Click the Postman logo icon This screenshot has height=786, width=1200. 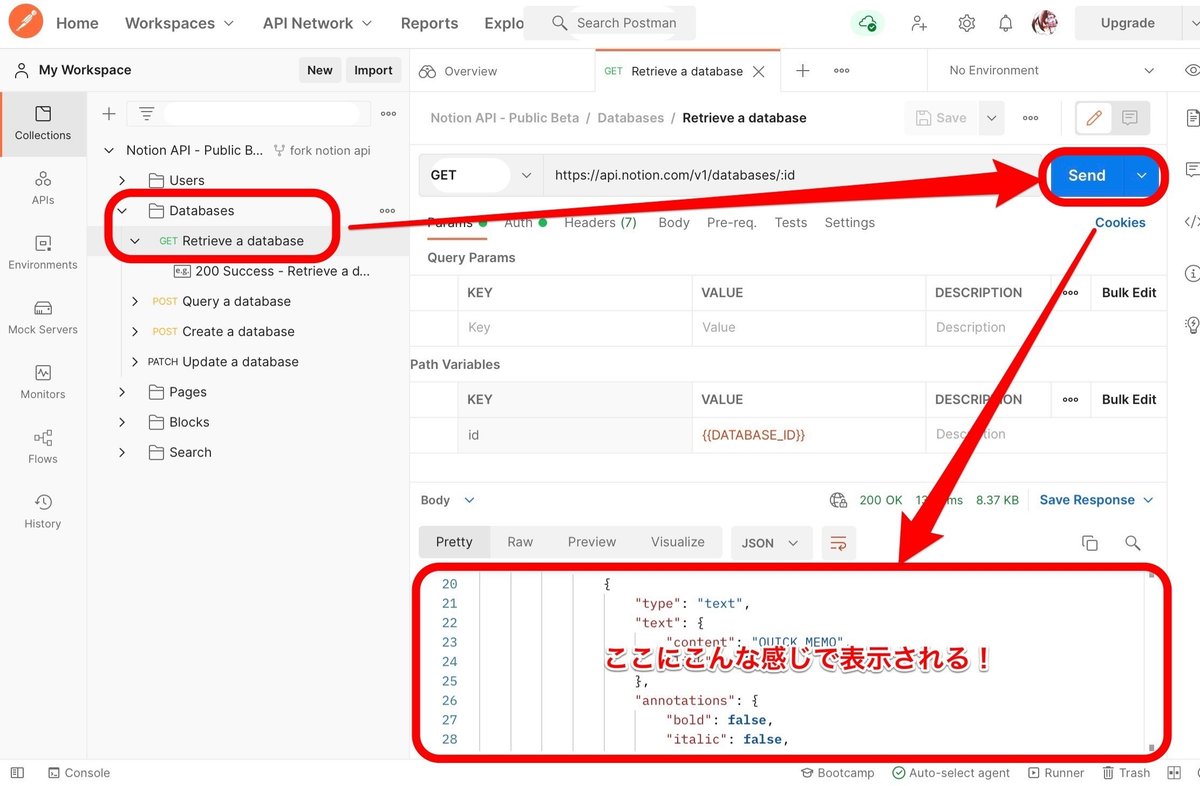click(25, 22)
